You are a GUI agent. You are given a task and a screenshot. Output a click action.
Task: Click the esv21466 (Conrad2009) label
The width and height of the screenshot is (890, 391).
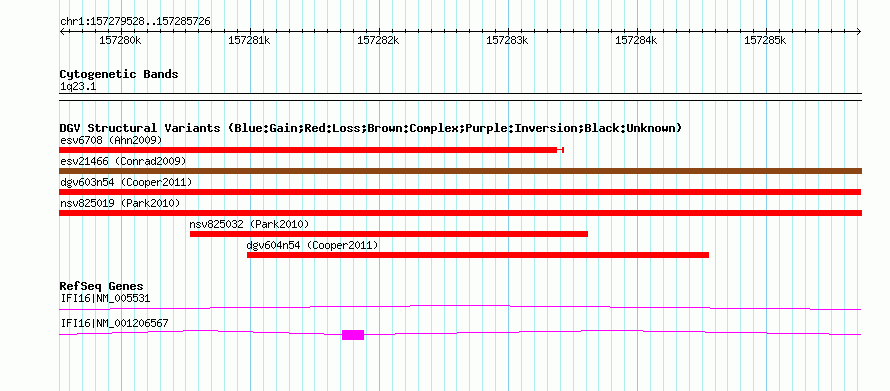(x=123, y=161)
